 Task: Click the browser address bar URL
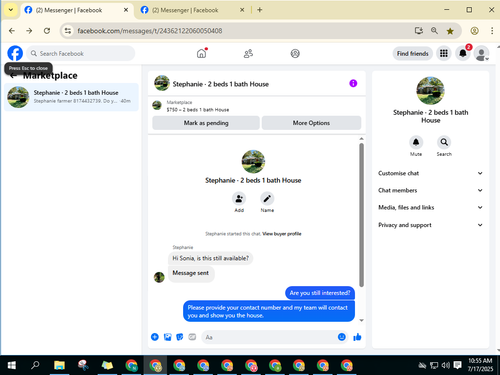(150, 31)
